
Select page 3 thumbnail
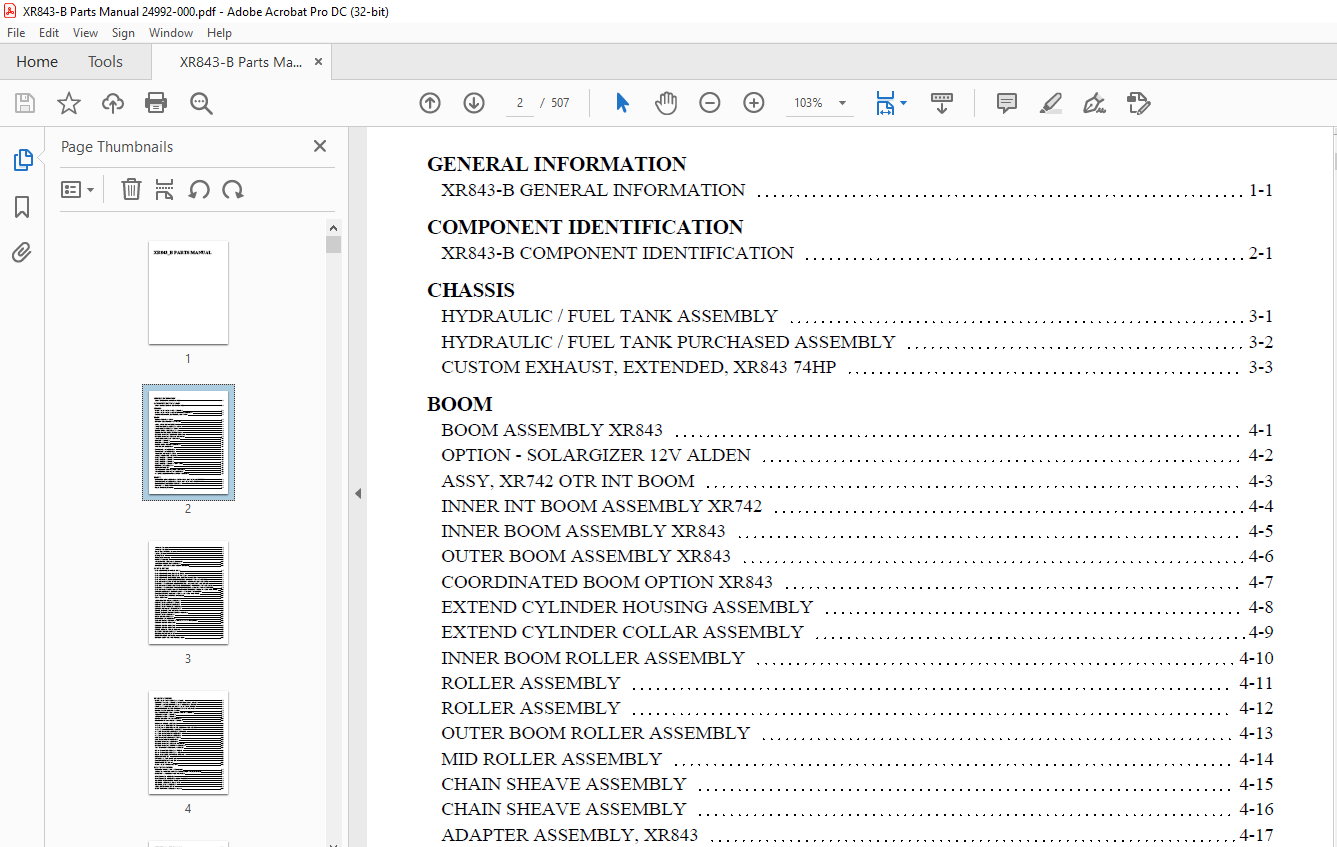click(x=188, y=592)
